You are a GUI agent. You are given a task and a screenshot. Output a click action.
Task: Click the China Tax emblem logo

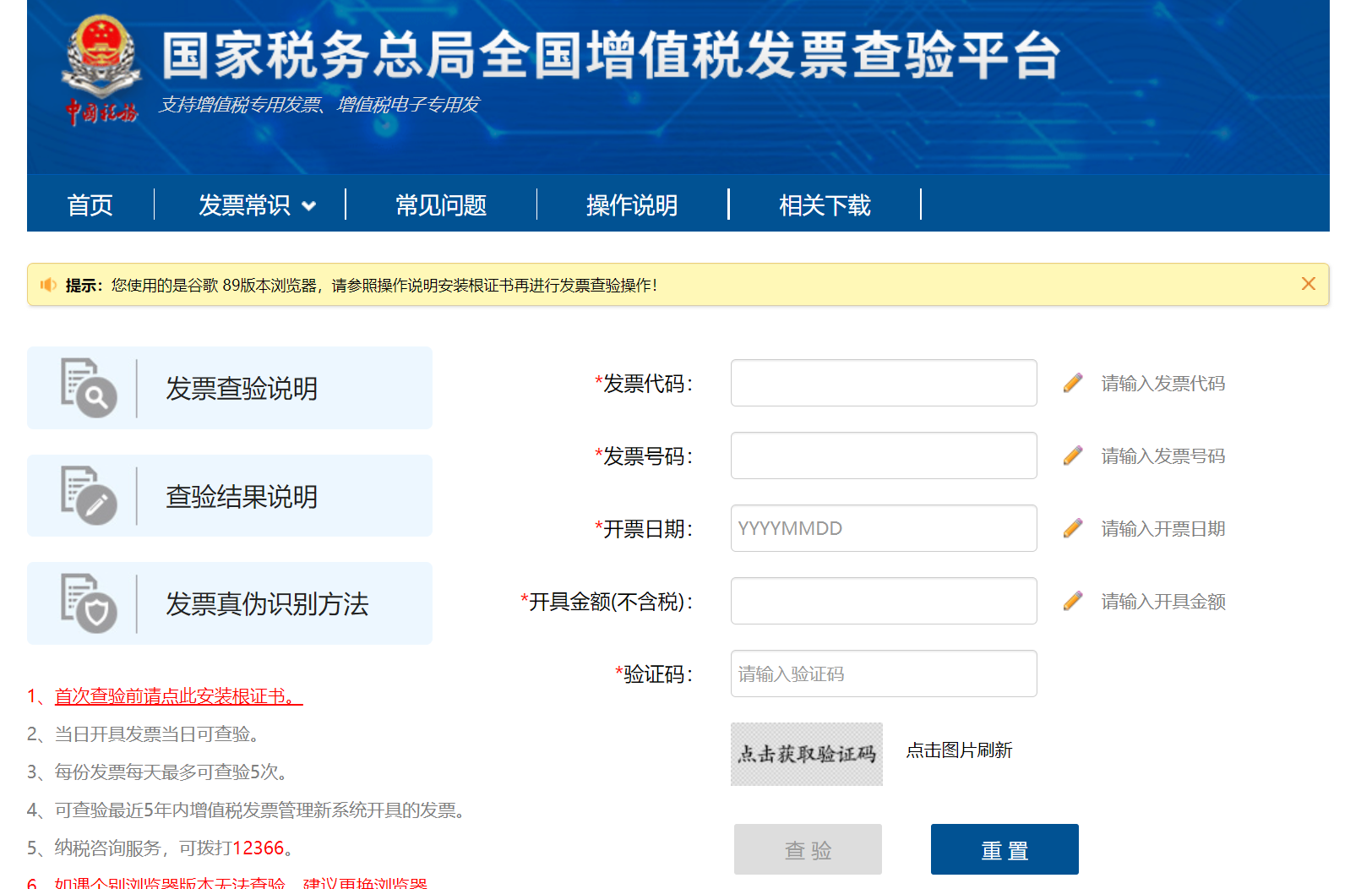(101, 69)
